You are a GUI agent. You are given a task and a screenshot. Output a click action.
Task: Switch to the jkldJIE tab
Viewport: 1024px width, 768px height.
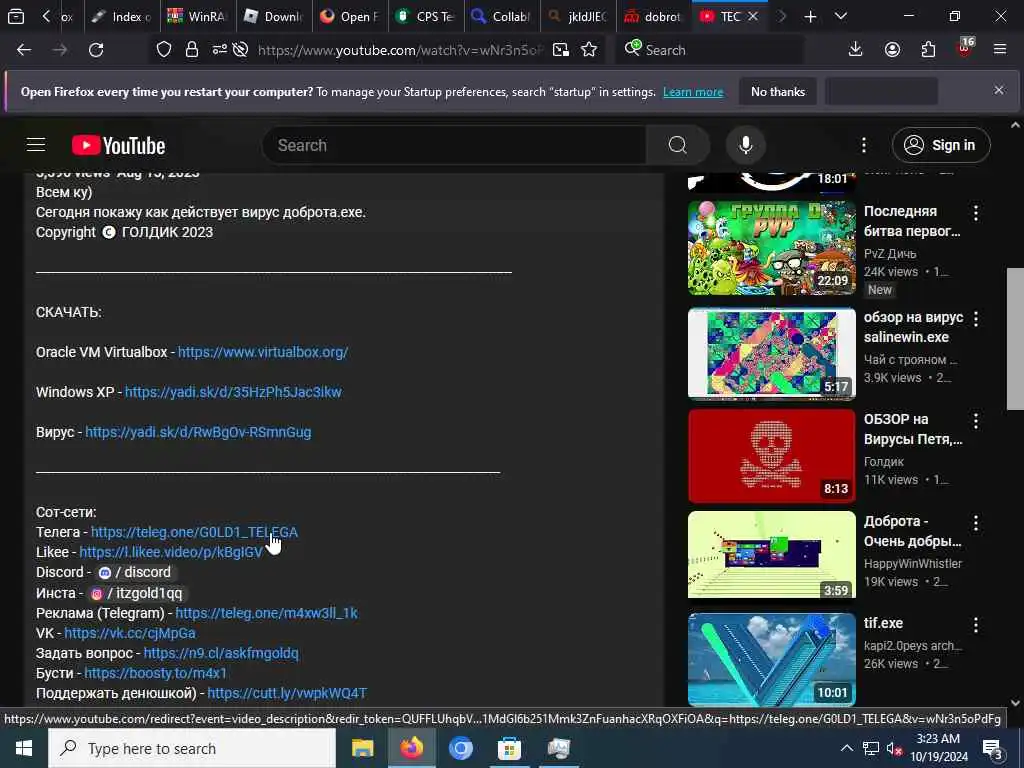(x=578, y=17)
